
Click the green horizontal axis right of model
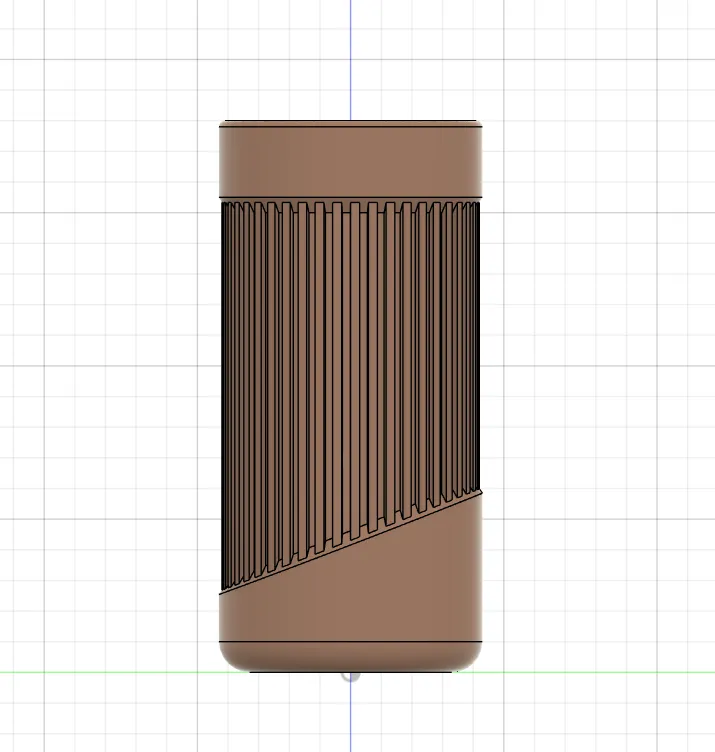click(600, 671)
